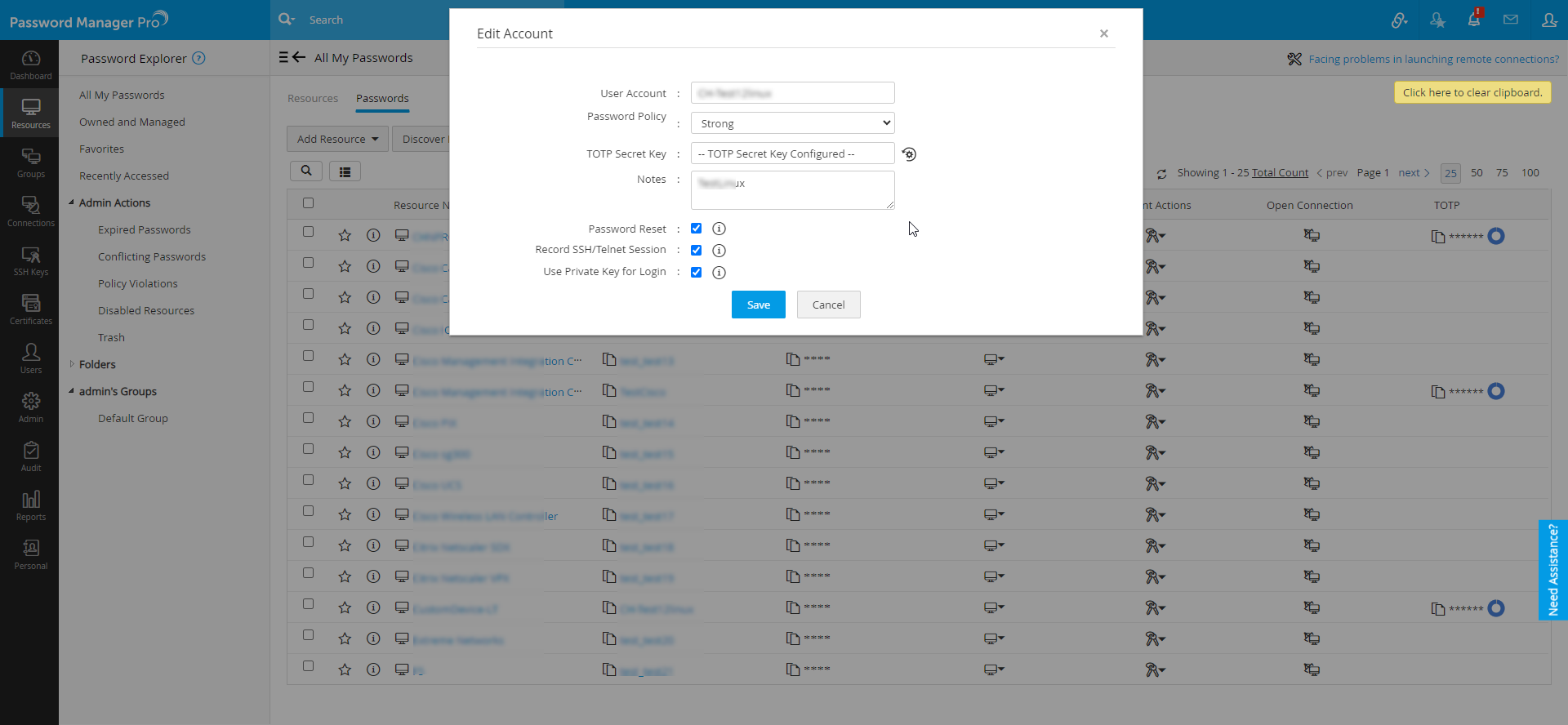Toggle Record SSH/Telnet Session checkbox
Image resolution: width=1568 pixels, height=725 pixels.
click(697, 251)
